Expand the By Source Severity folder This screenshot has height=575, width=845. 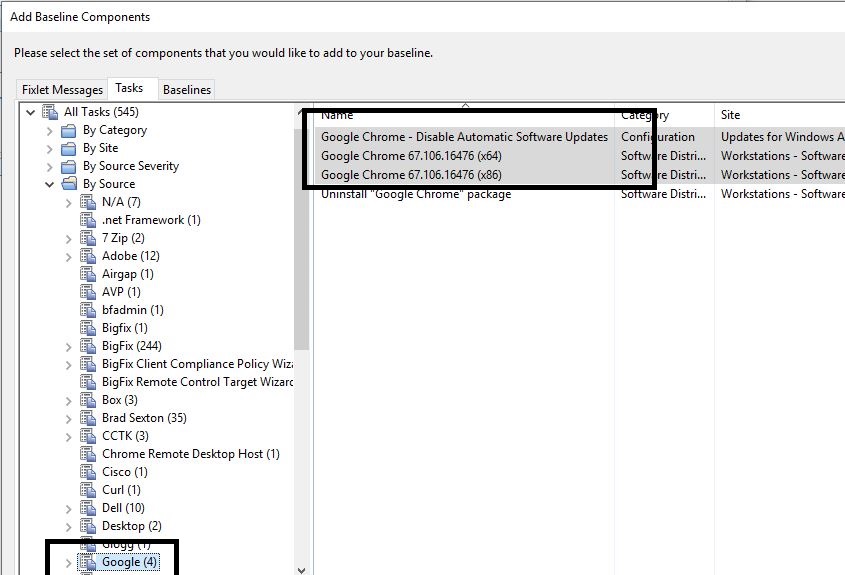50,167
